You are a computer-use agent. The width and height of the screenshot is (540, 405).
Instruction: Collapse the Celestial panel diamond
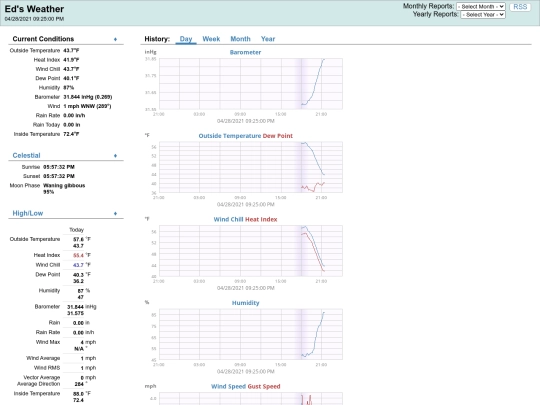(115, 156)
